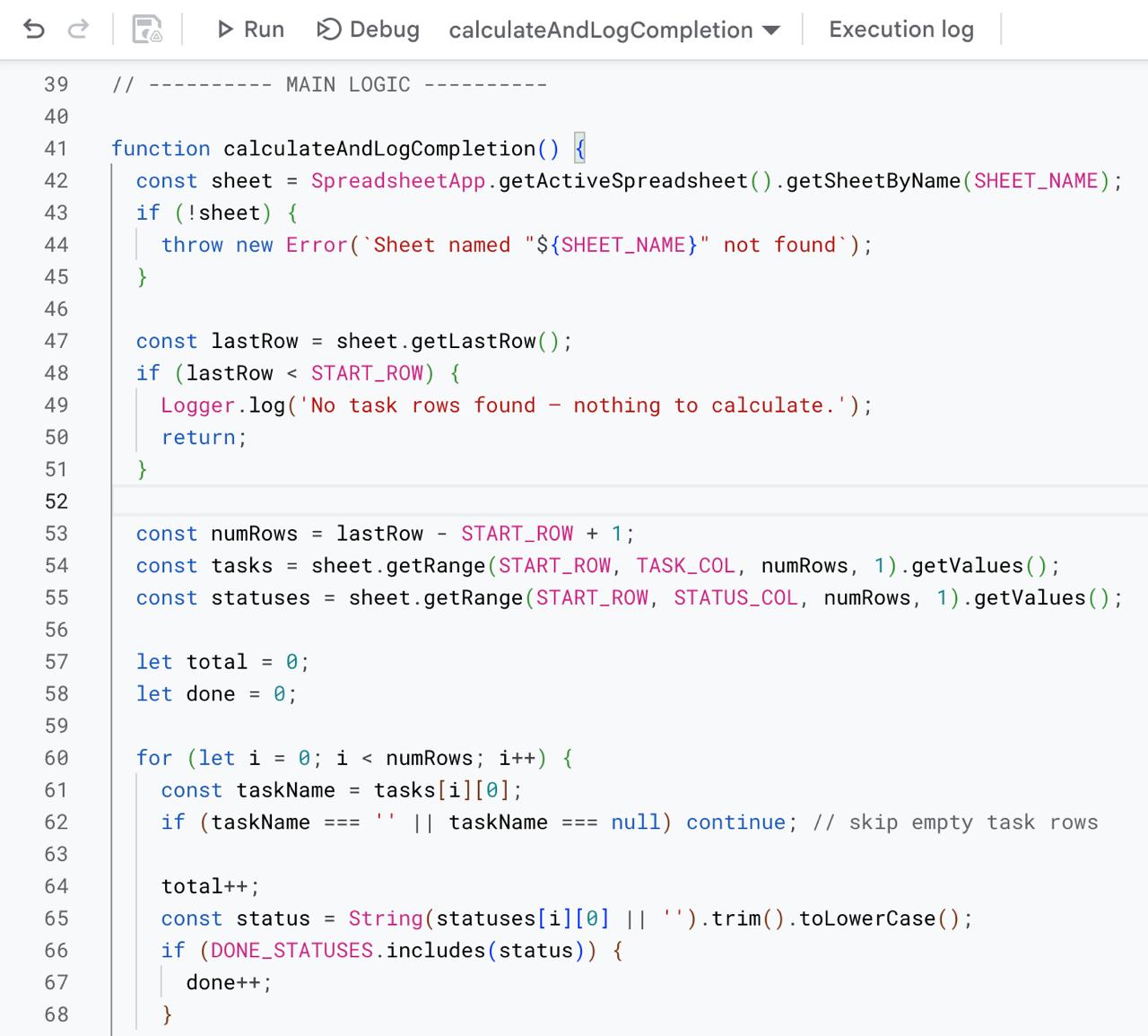Click getActiveSpreadsheet on line 42
1148x1036 pixels.
coord(623,181)
